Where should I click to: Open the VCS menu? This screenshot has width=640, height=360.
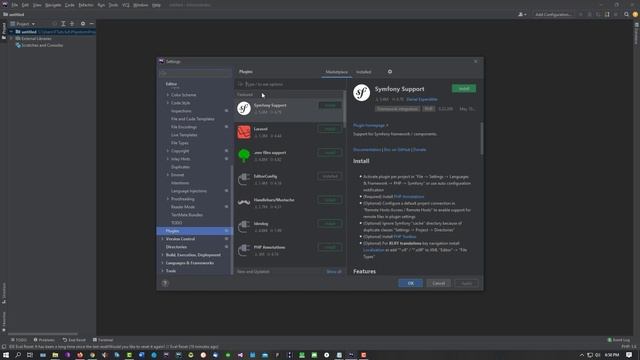pos(126,5)
